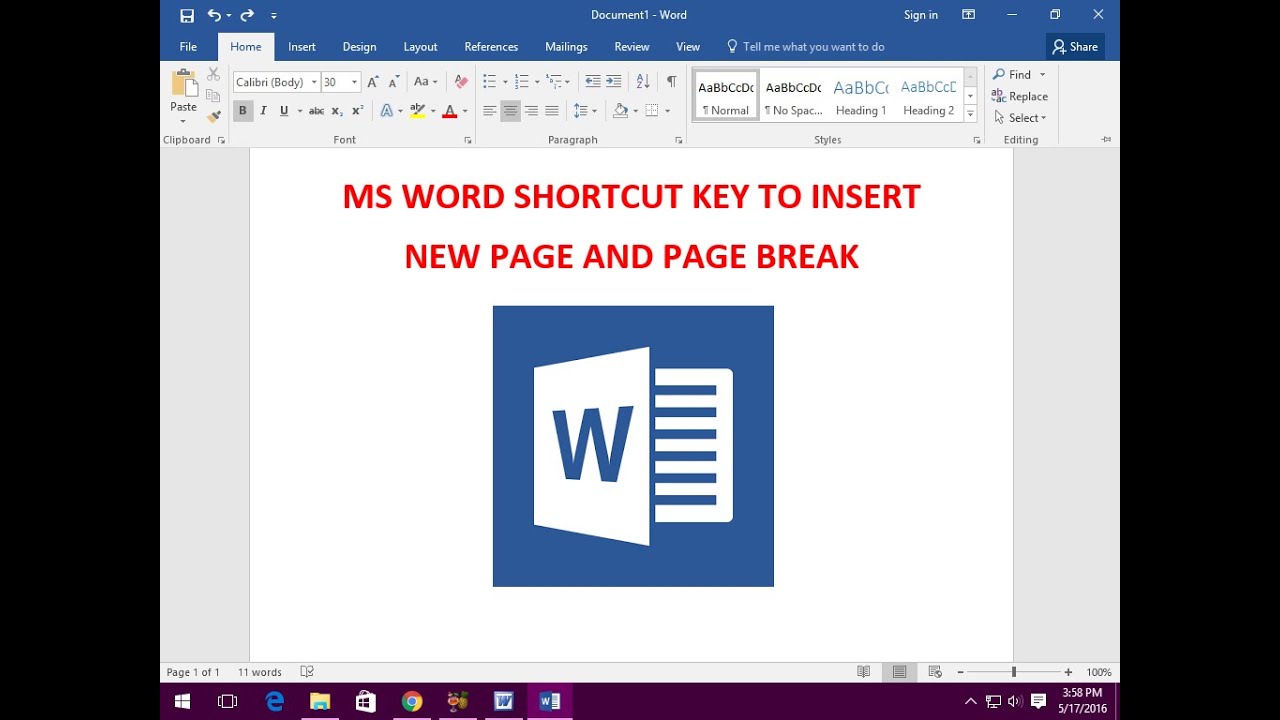Toggle Italic formatting
Screen dimensions: 1280x720
click(263, 111)
